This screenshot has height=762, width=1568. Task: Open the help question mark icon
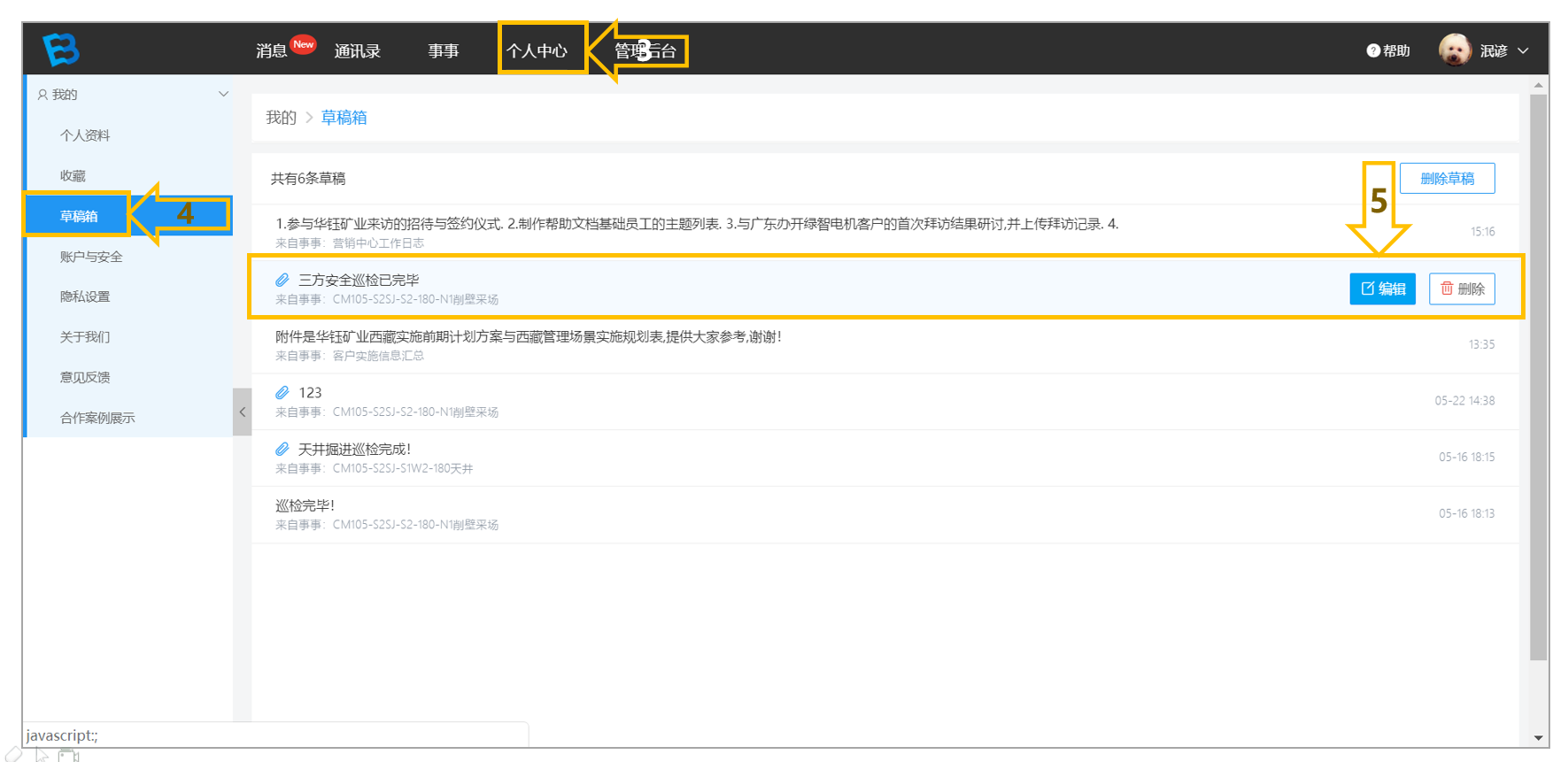pyautogui.click(x=1373, y=50)
